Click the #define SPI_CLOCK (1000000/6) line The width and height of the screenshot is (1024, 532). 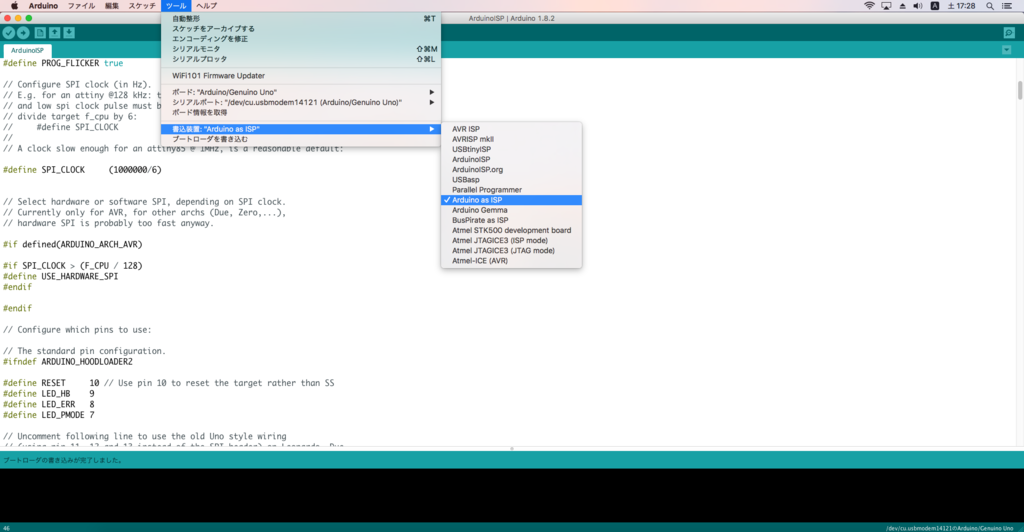pyautogui.click(x=82, y=170)
